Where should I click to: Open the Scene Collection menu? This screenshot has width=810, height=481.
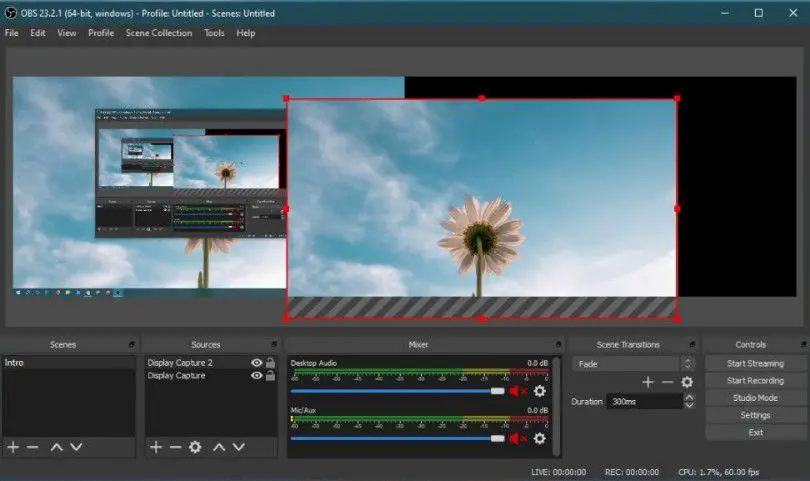(158, 33)
